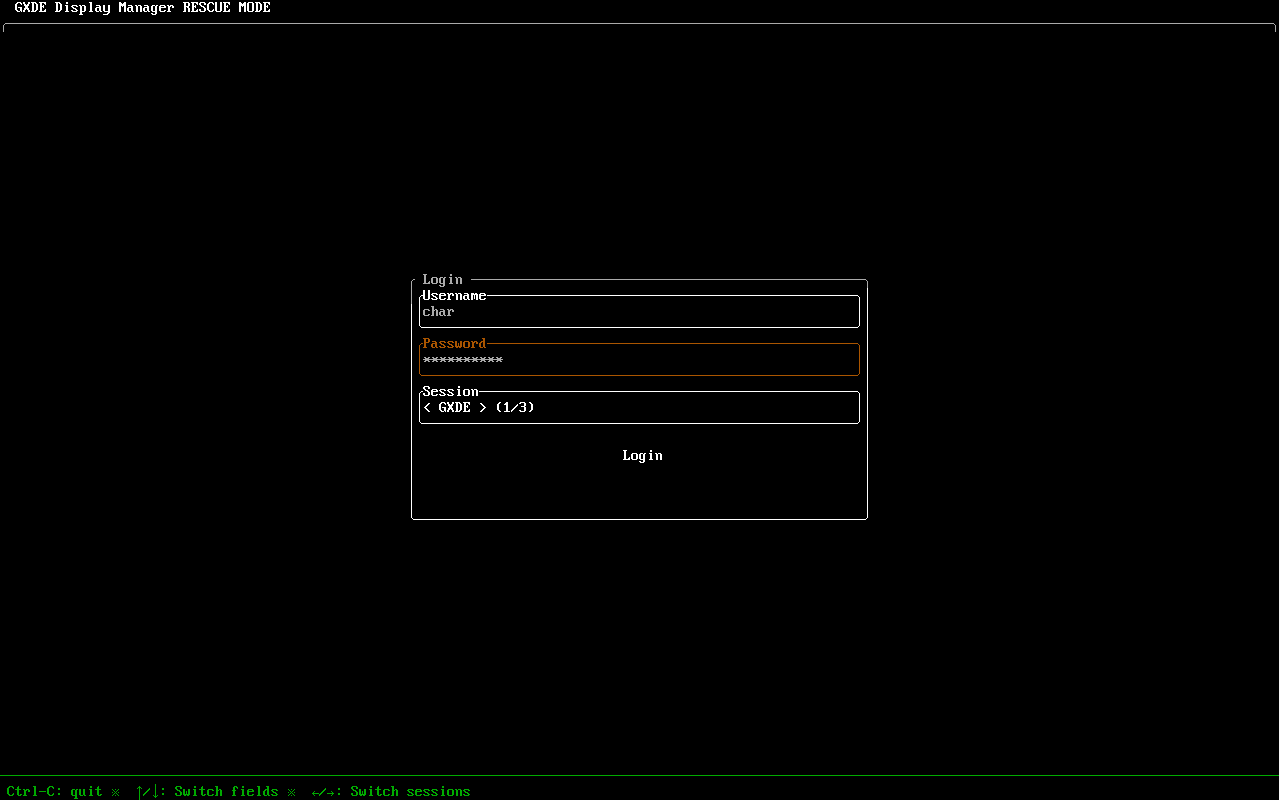The width and height of the screenshot is (1280, 800).
Task: Click the Username label
Action: click(454, 295)
